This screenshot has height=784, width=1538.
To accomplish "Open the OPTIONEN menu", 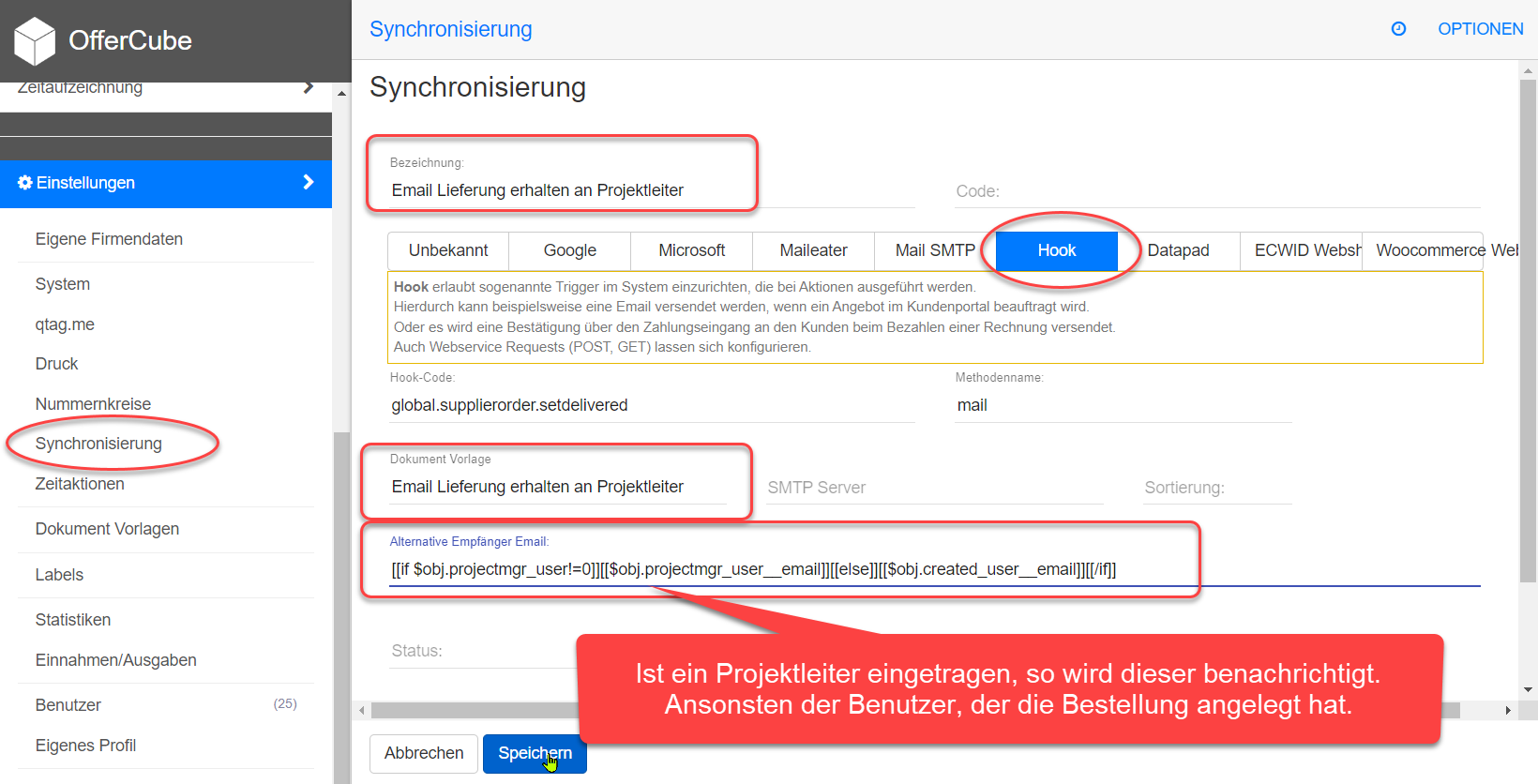I will [1480, 29].
